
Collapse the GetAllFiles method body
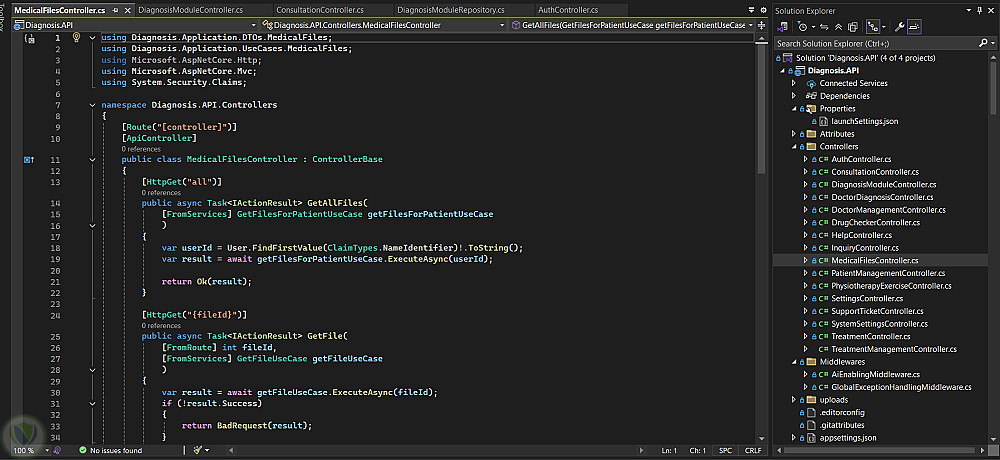tap(92, 225)
